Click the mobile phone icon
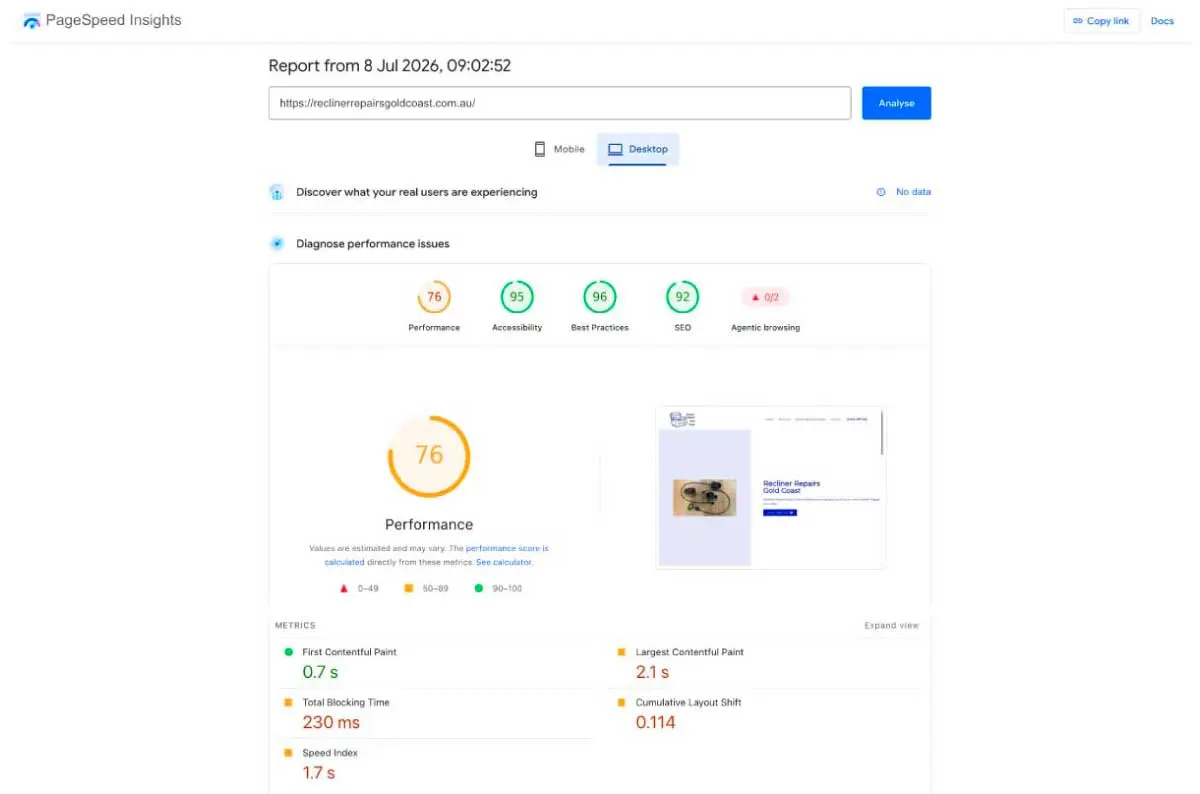The width and height of the screenshot is (1200, 794). (x=540, y=149)
